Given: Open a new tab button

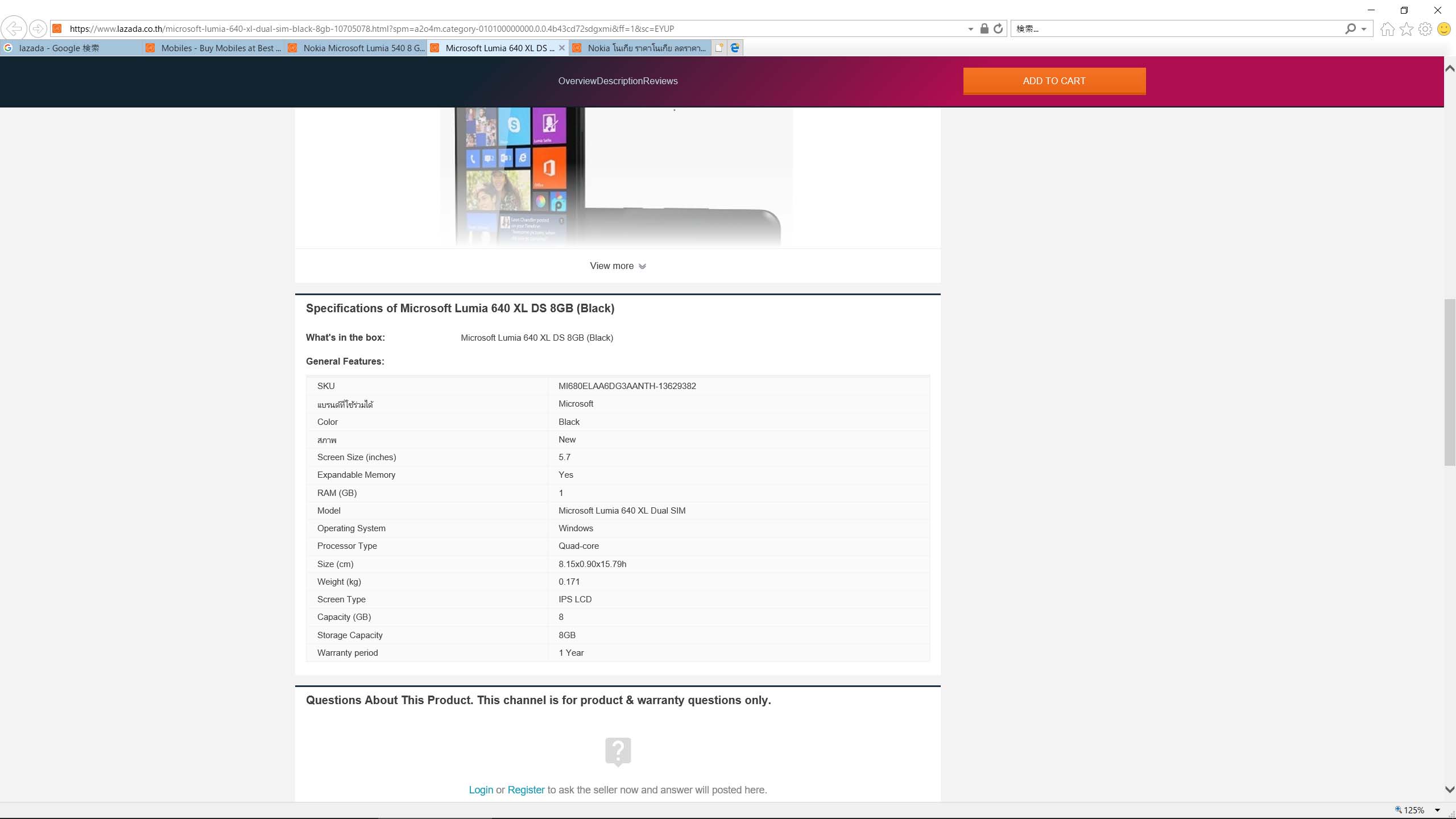Looking at the screenshot, I should (x=719, y=48).
